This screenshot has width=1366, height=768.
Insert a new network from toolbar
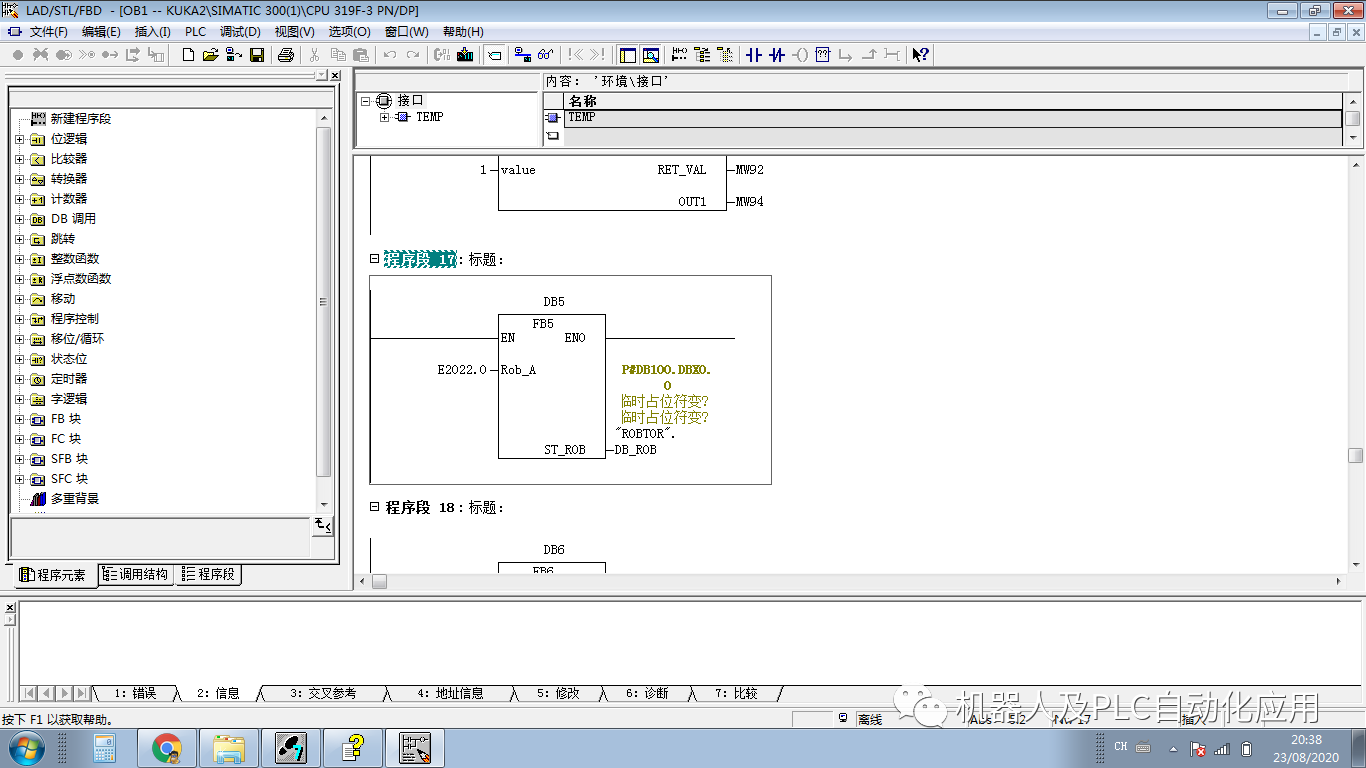680,55
